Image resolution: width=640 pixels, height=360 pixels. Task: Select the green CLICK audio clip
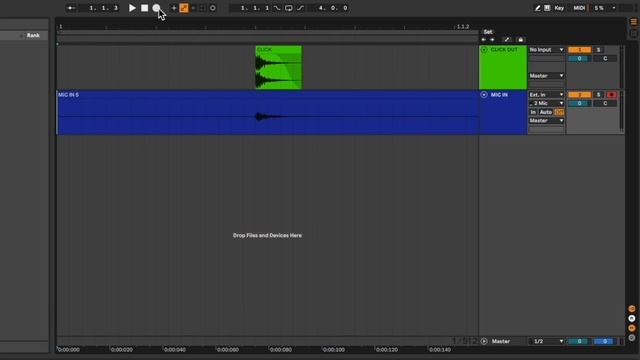279,67
